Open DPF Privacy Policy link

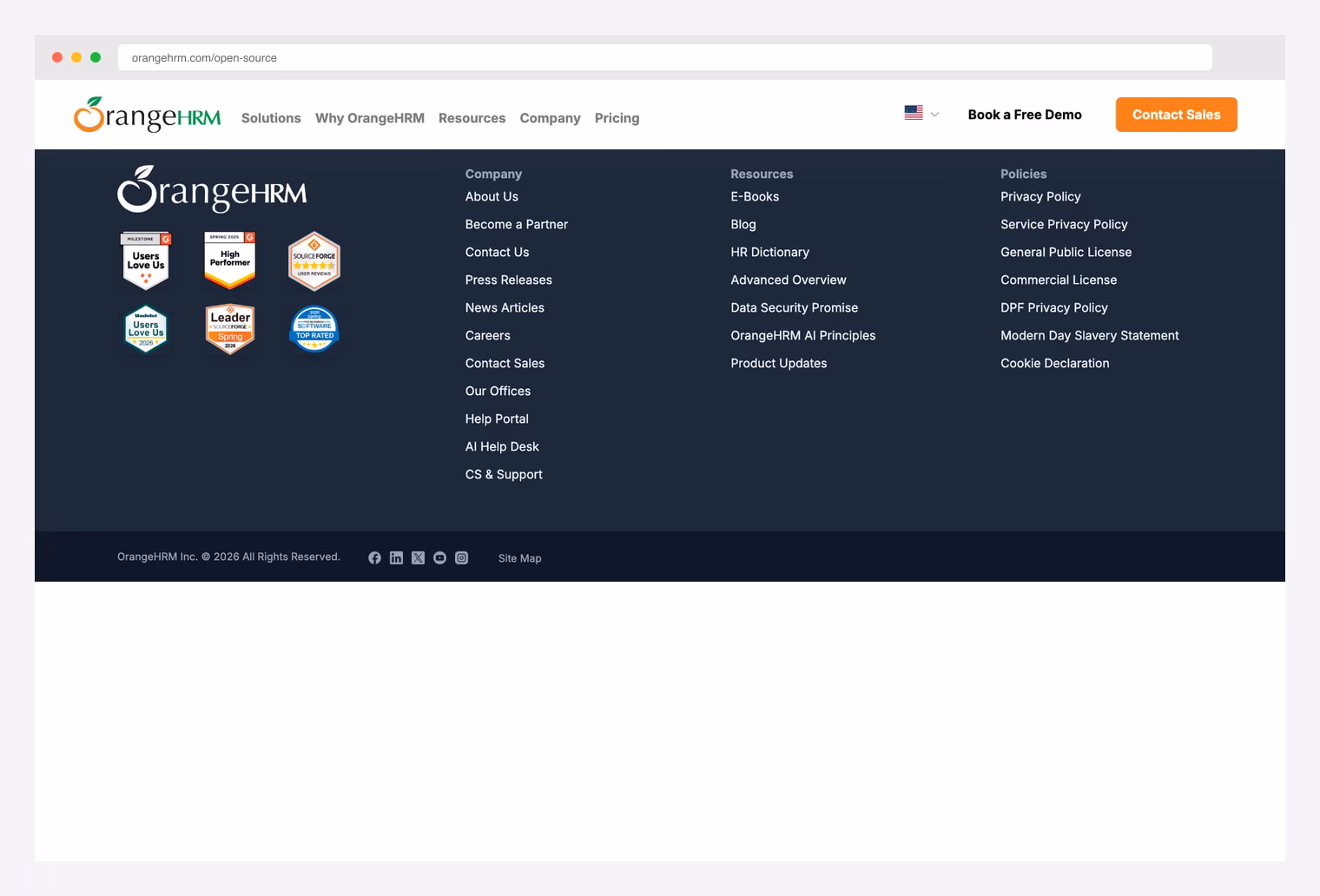1054,307
